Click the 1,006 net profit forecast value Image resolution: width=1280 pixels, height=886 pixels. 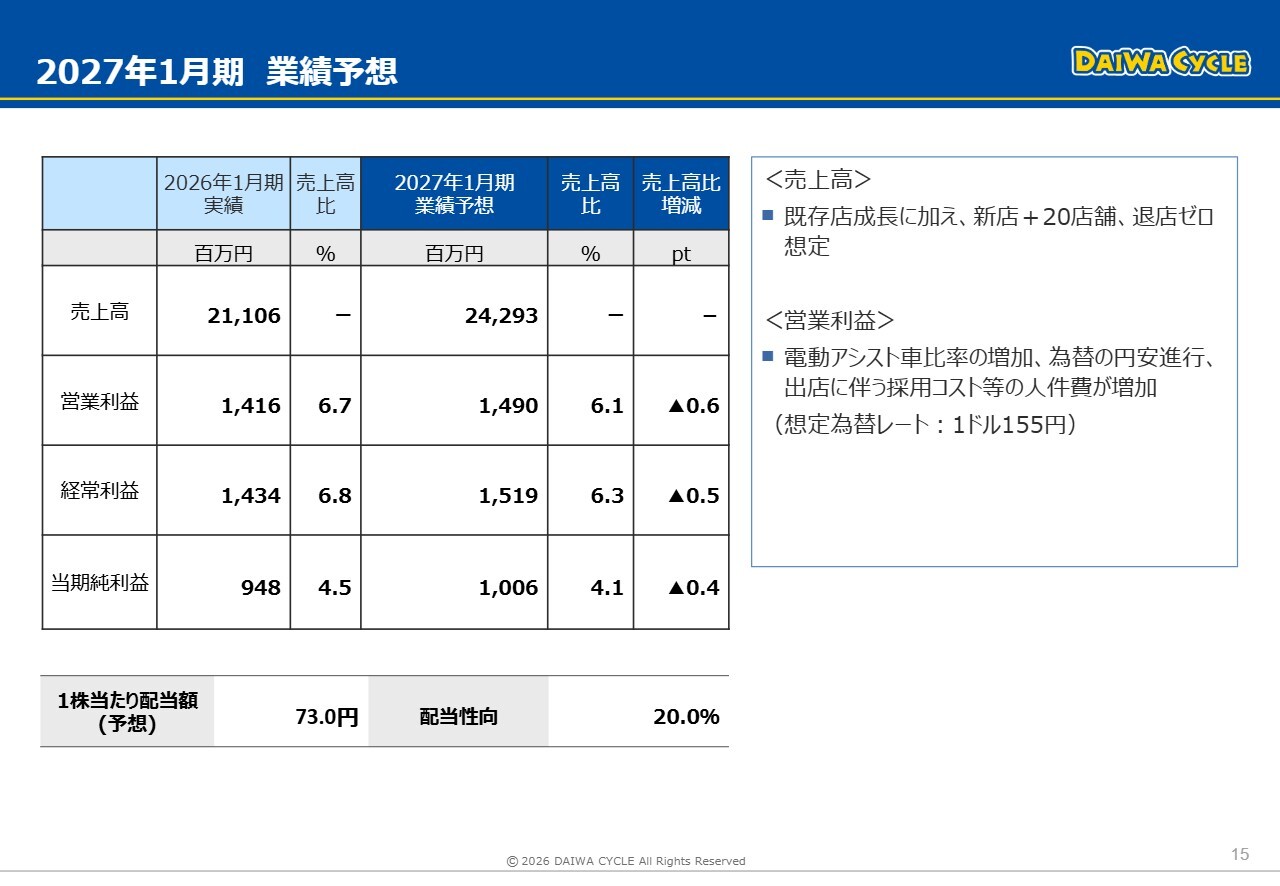pyautogui.click(x=508, y=588)
